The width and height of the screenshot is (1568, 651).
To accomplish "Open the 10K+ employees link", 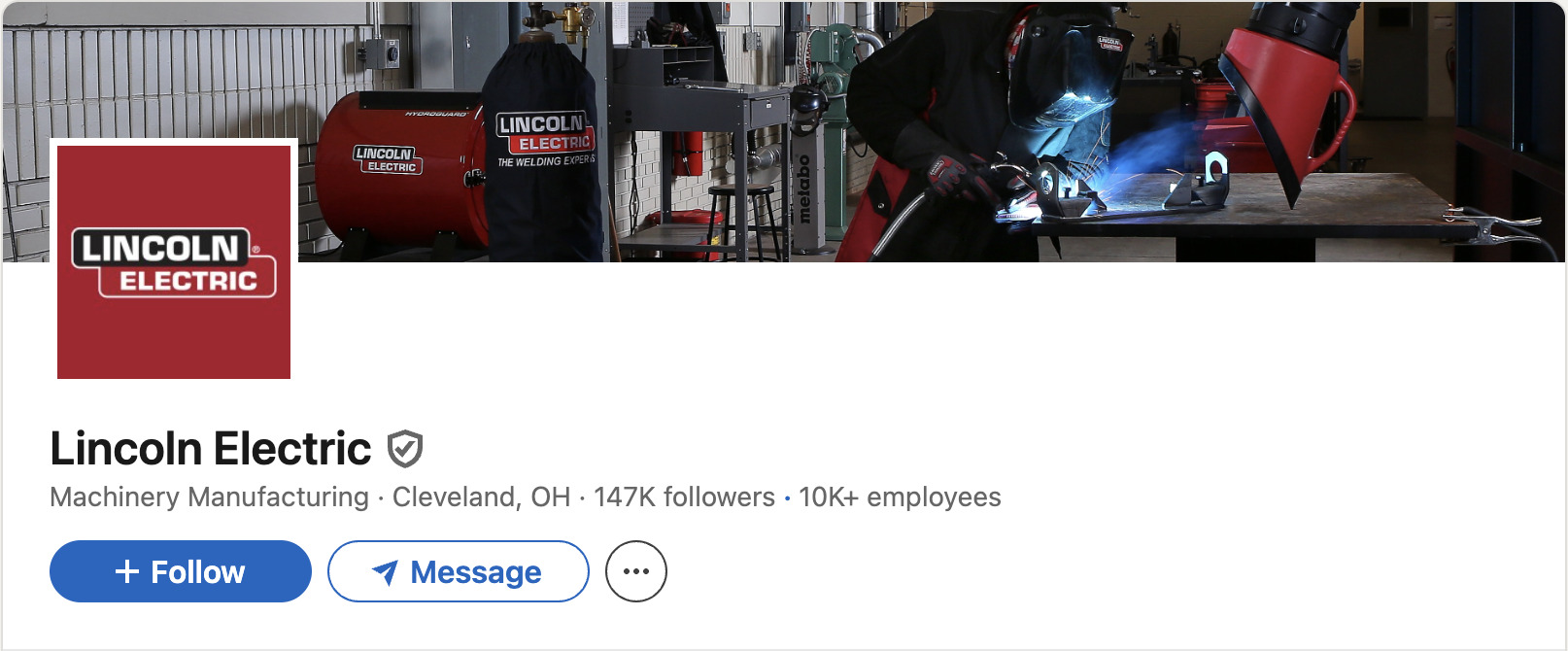I will coord(900,497).
